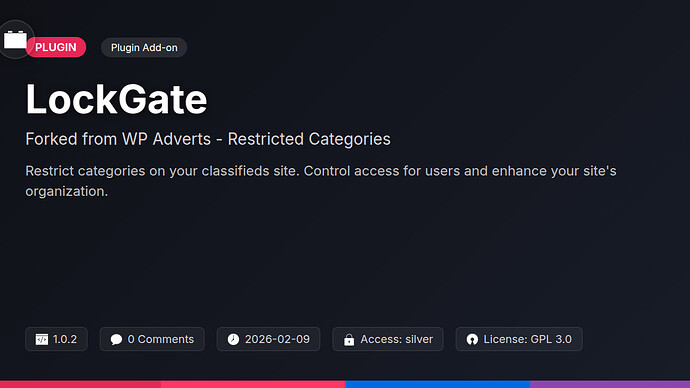Click the License: GPL 3.0 label
The image size is (690, 388).
tap(528, 339)
